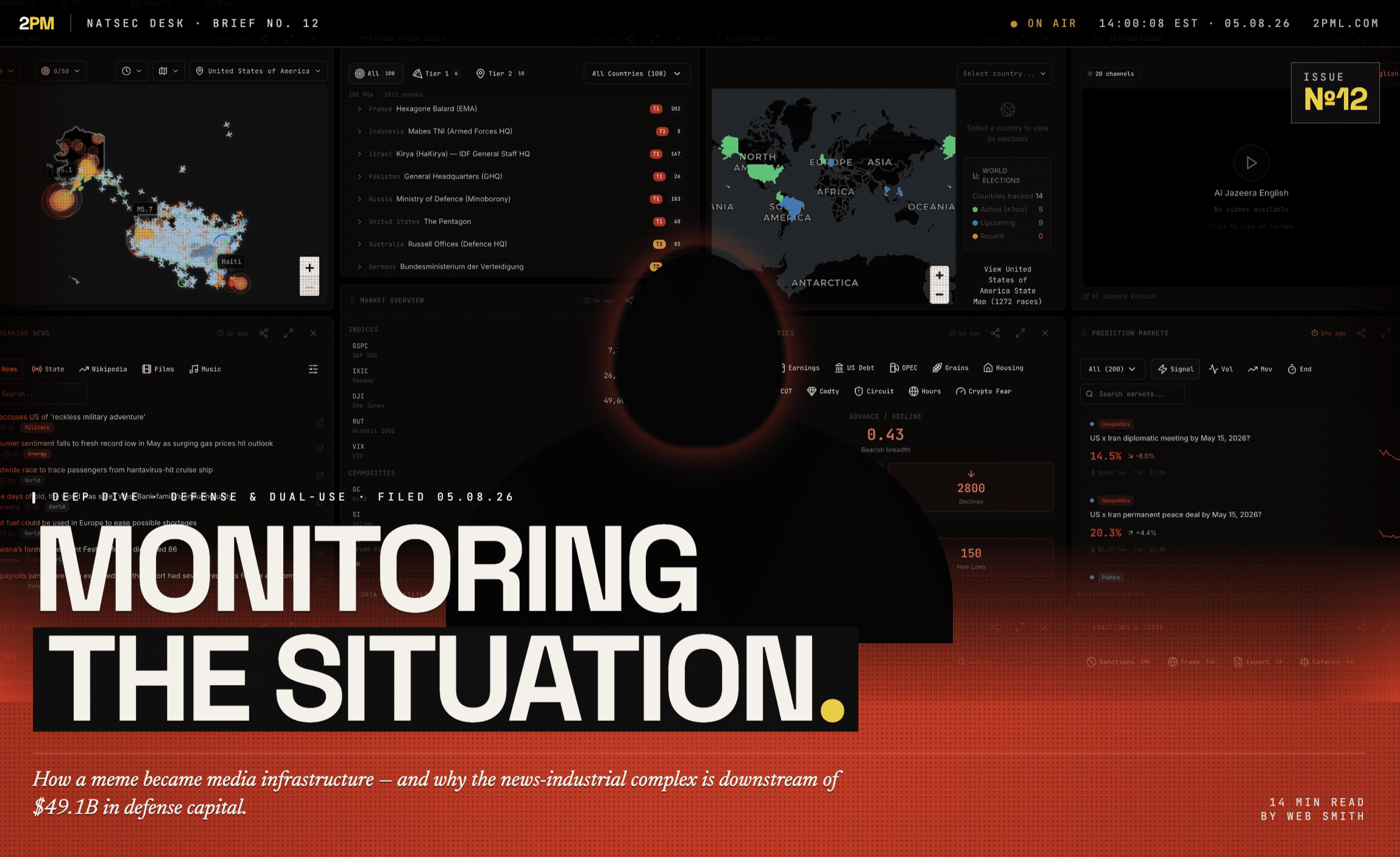Sort prediction markets by Vol
The height and width of the screenshot is (857, 1400).
(x=1221, y=369)
